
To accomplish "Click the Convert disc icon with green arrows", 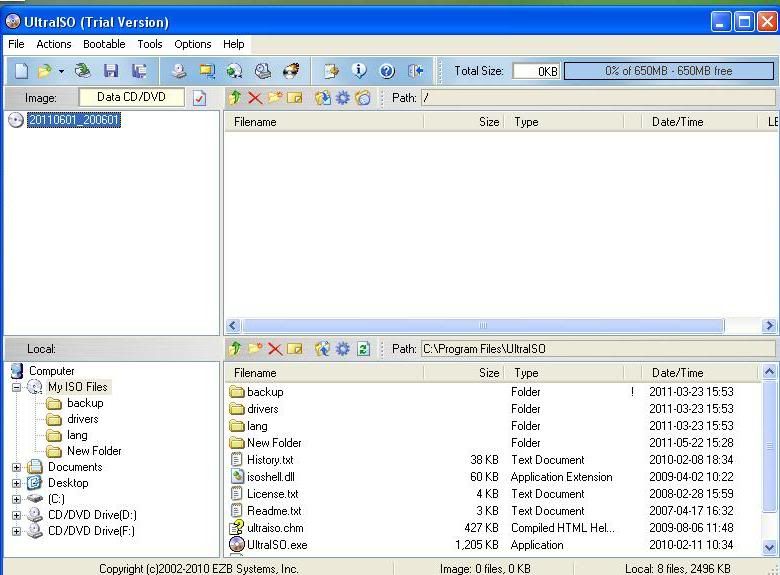I will click(234, 71).
